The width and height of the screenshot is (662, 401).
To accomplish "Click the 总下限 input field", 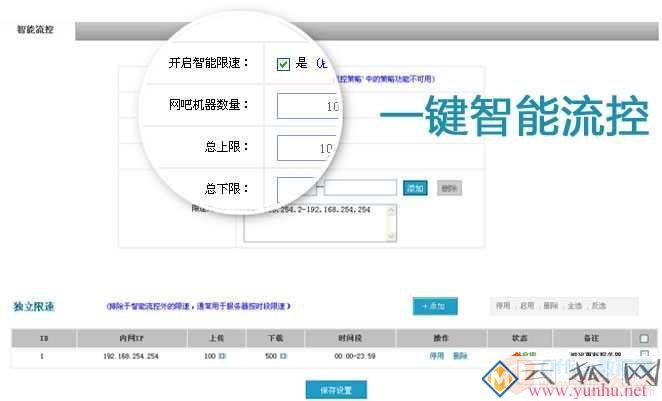I will (x=296, y=189).
